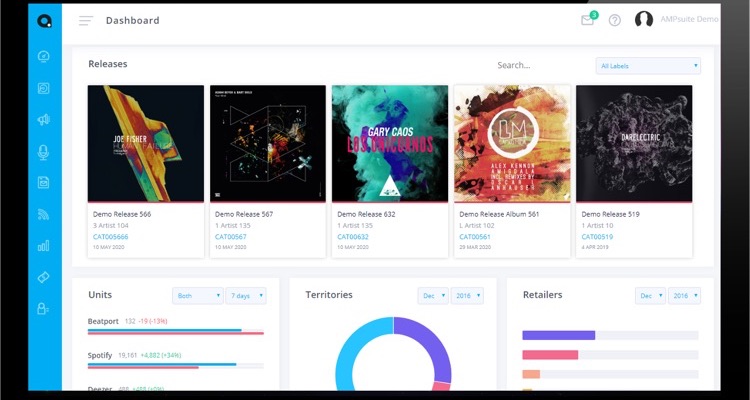750x400 pixels.
Task: Click the purple retailer bar
Action: click(559, 335)
